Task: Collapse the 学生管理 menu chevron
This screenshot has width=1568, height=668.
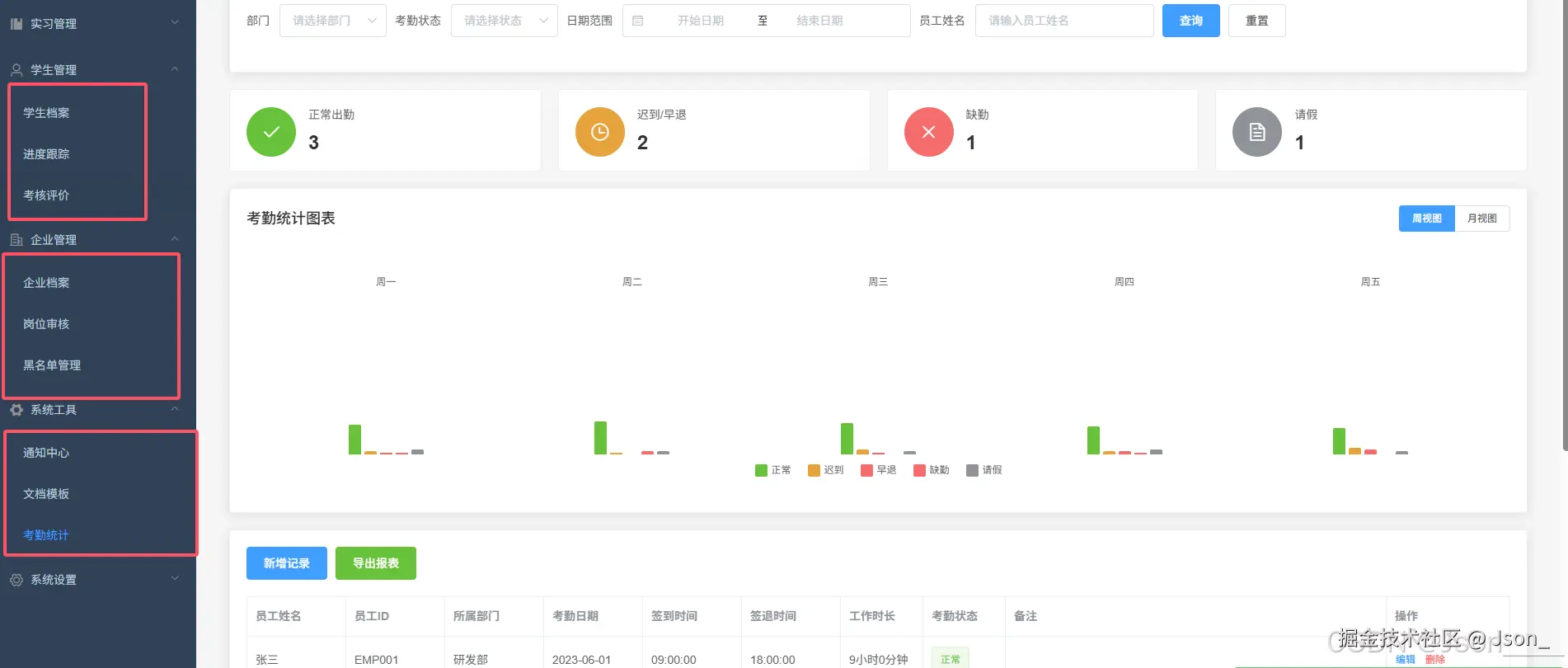Action: point(175,69)
